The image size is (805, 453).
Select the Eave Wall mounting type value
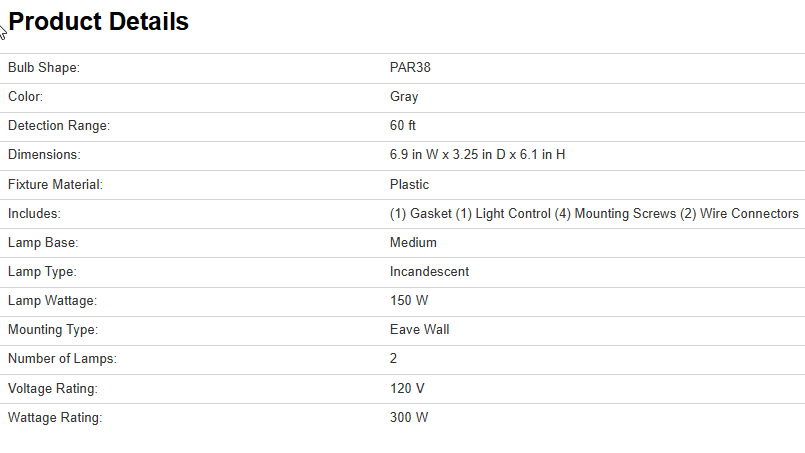point(419,329)
